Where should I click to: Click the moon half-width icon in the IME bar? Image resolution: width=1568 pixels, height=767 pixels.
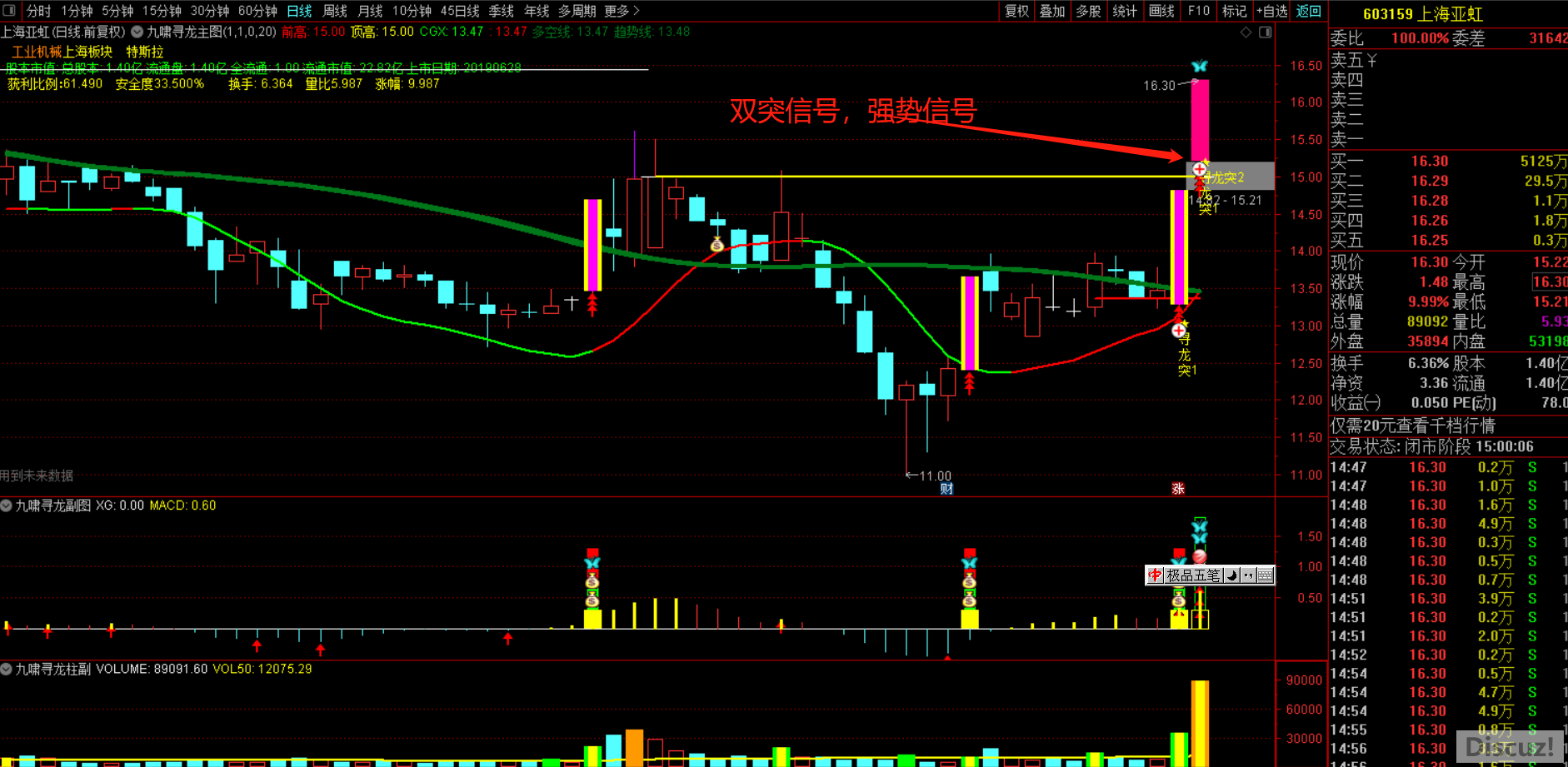click(1231, 575)
